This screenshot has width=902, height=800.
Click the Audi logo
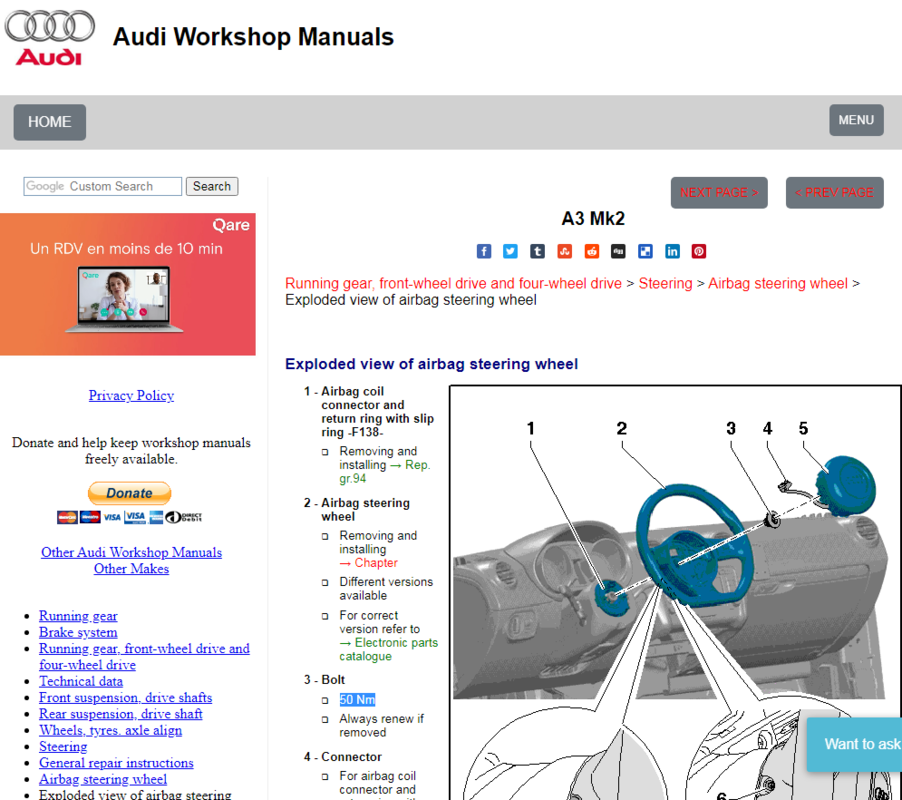pos(50,38)
